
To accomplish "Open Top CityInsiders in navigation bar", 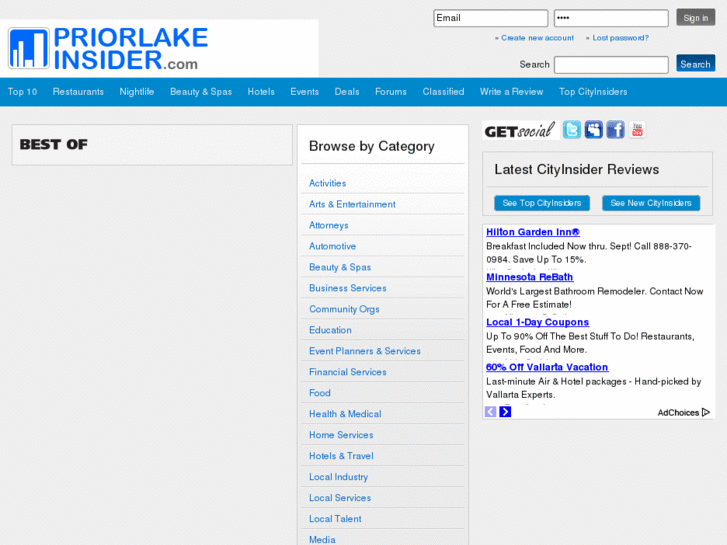I will pos(593,92).
